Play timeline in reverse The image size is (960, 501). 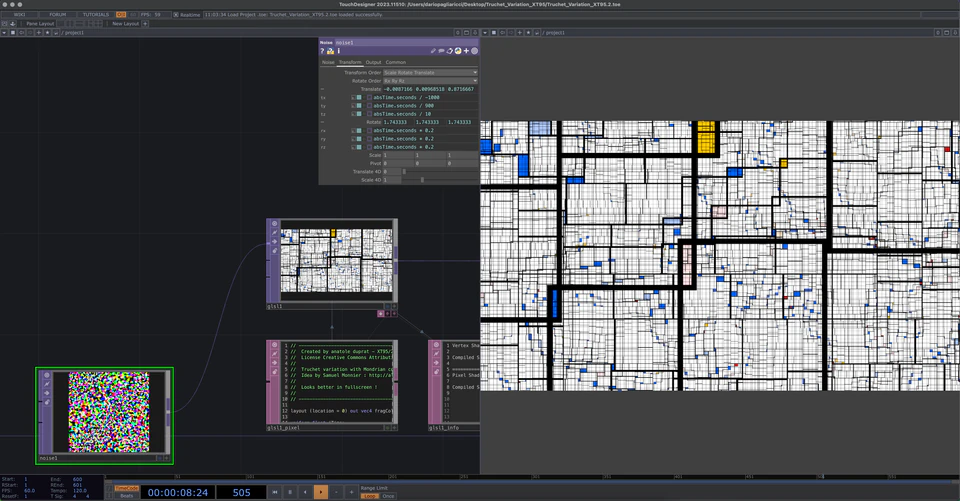[x=306, y=492]
